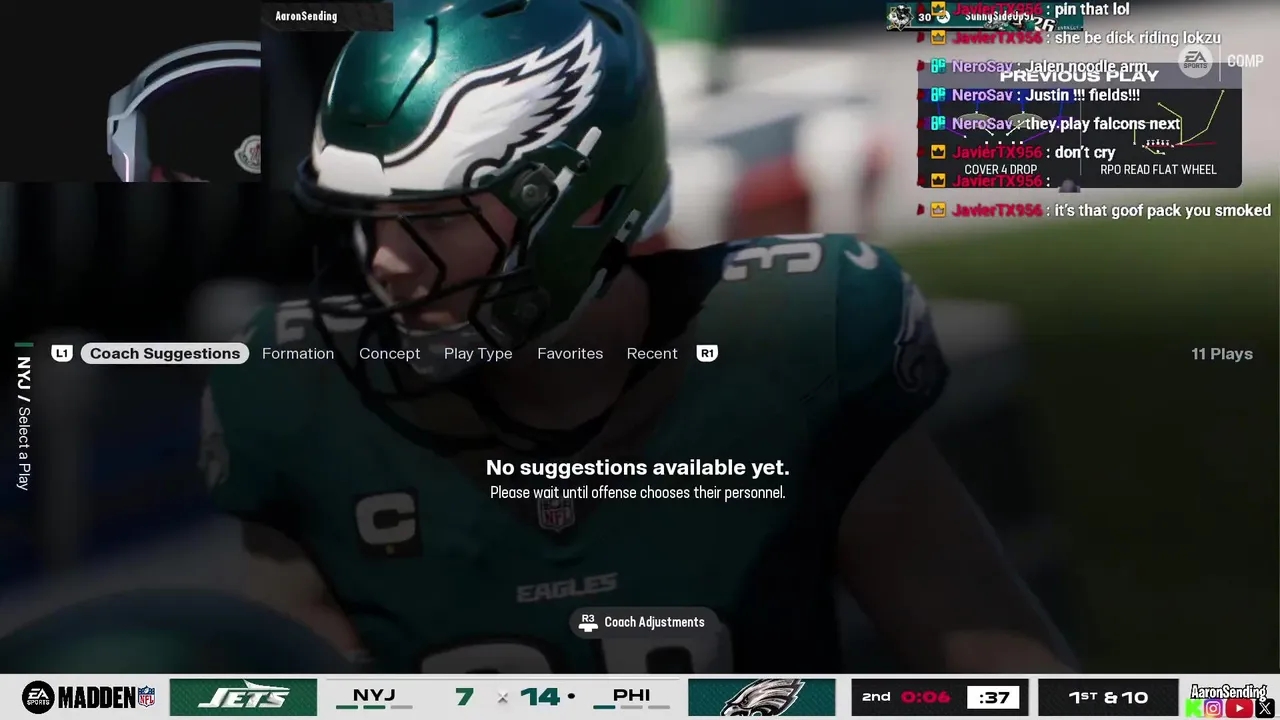Click the NYJ team abbreviation in the scorebar
Viewport: 1280px width, 720px height.
(x=374, y=696)
